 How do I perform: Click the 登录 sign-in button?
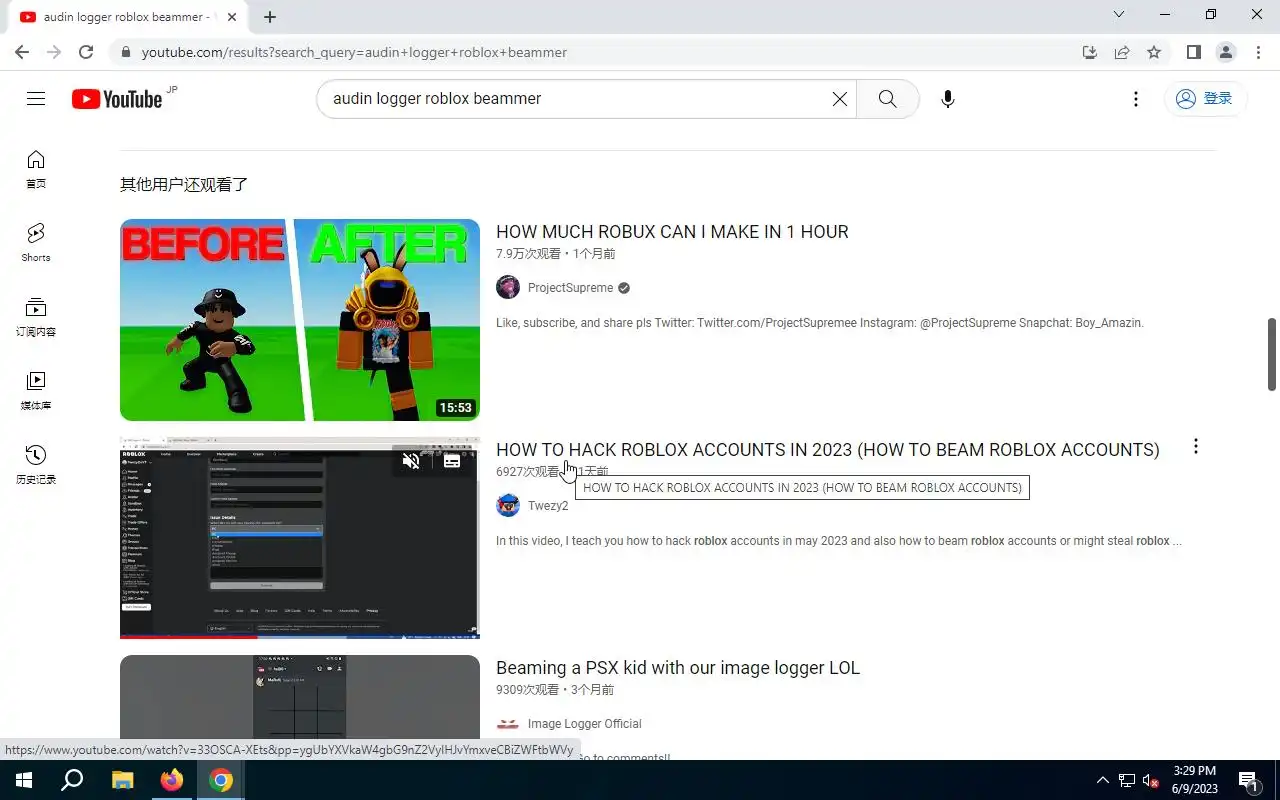tap(1204, 99)
